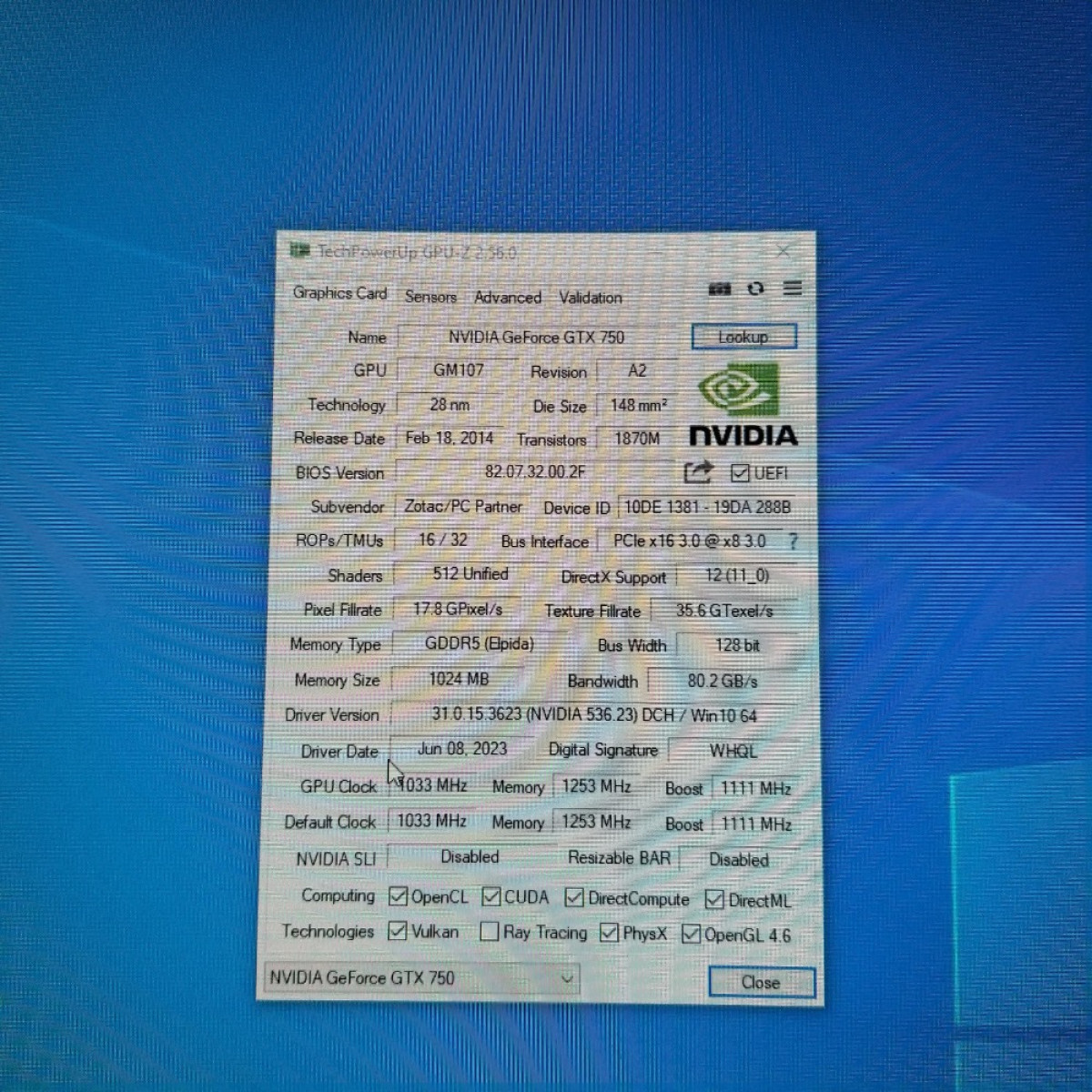Click the Technology field 28 nm

coord(450,404)
